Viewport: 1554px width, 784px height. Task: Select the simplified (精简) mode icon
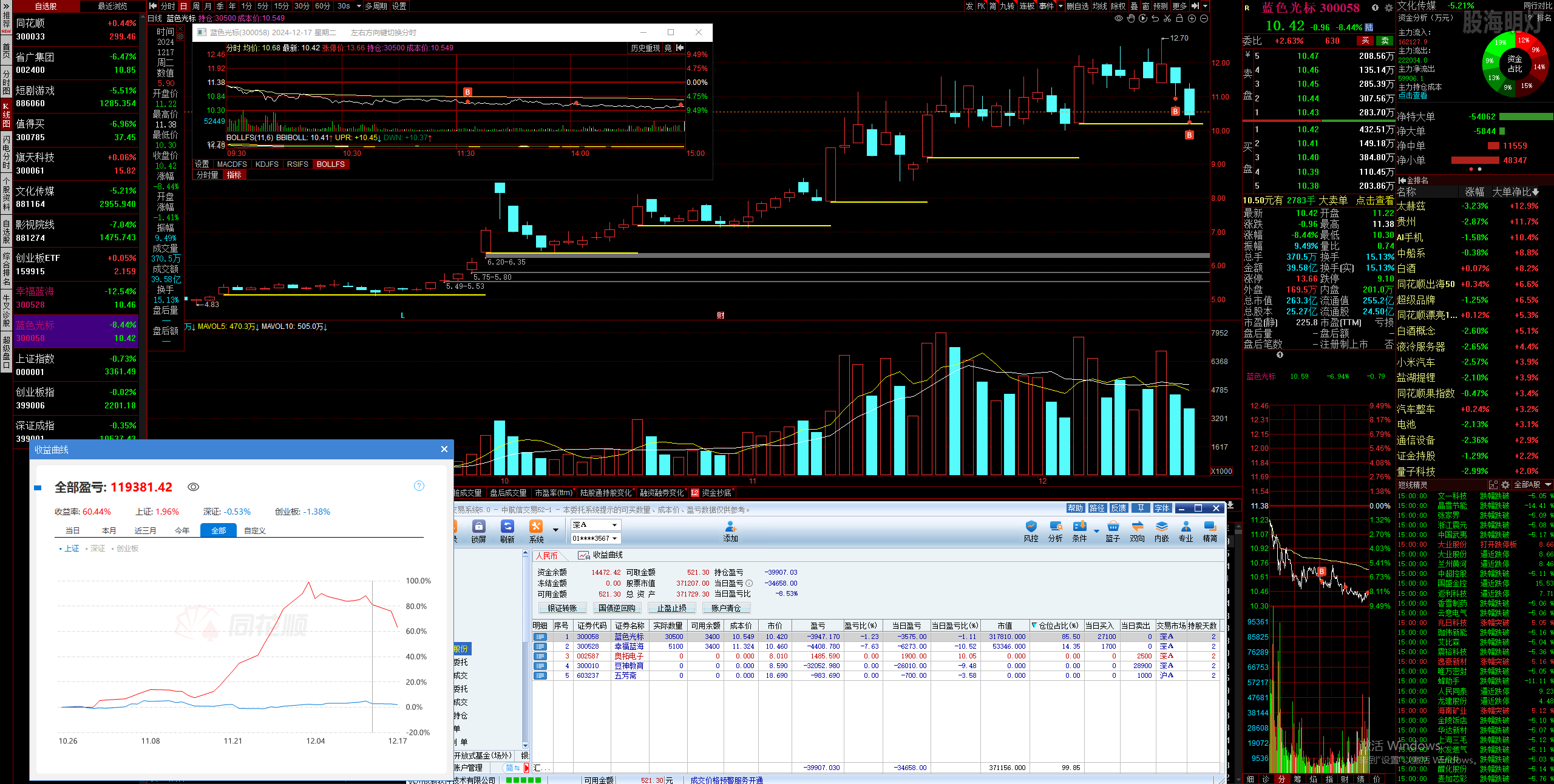pos(1210,530)
